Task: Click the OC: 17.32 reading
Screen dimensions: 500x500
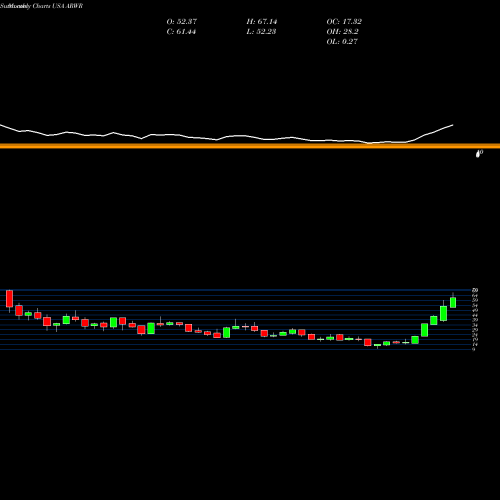Action: [344, 22]
